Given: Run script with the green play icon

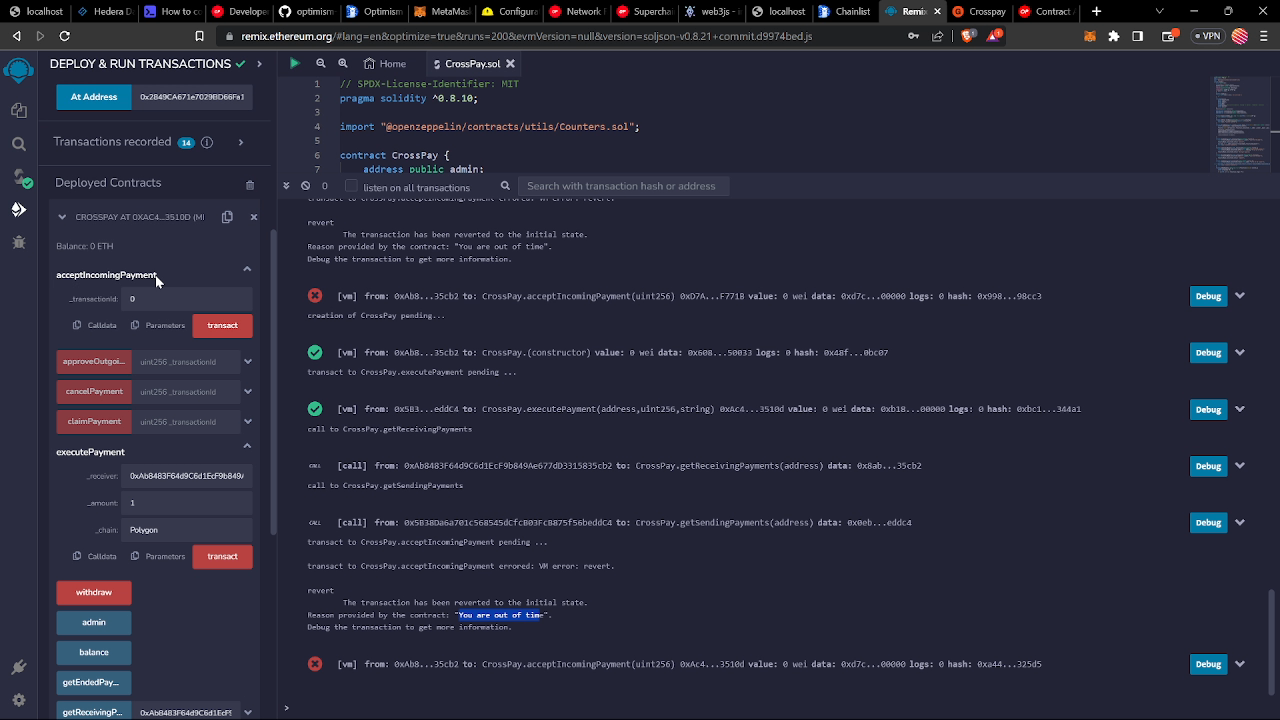Looking at the screenshot, I should 294,63.
